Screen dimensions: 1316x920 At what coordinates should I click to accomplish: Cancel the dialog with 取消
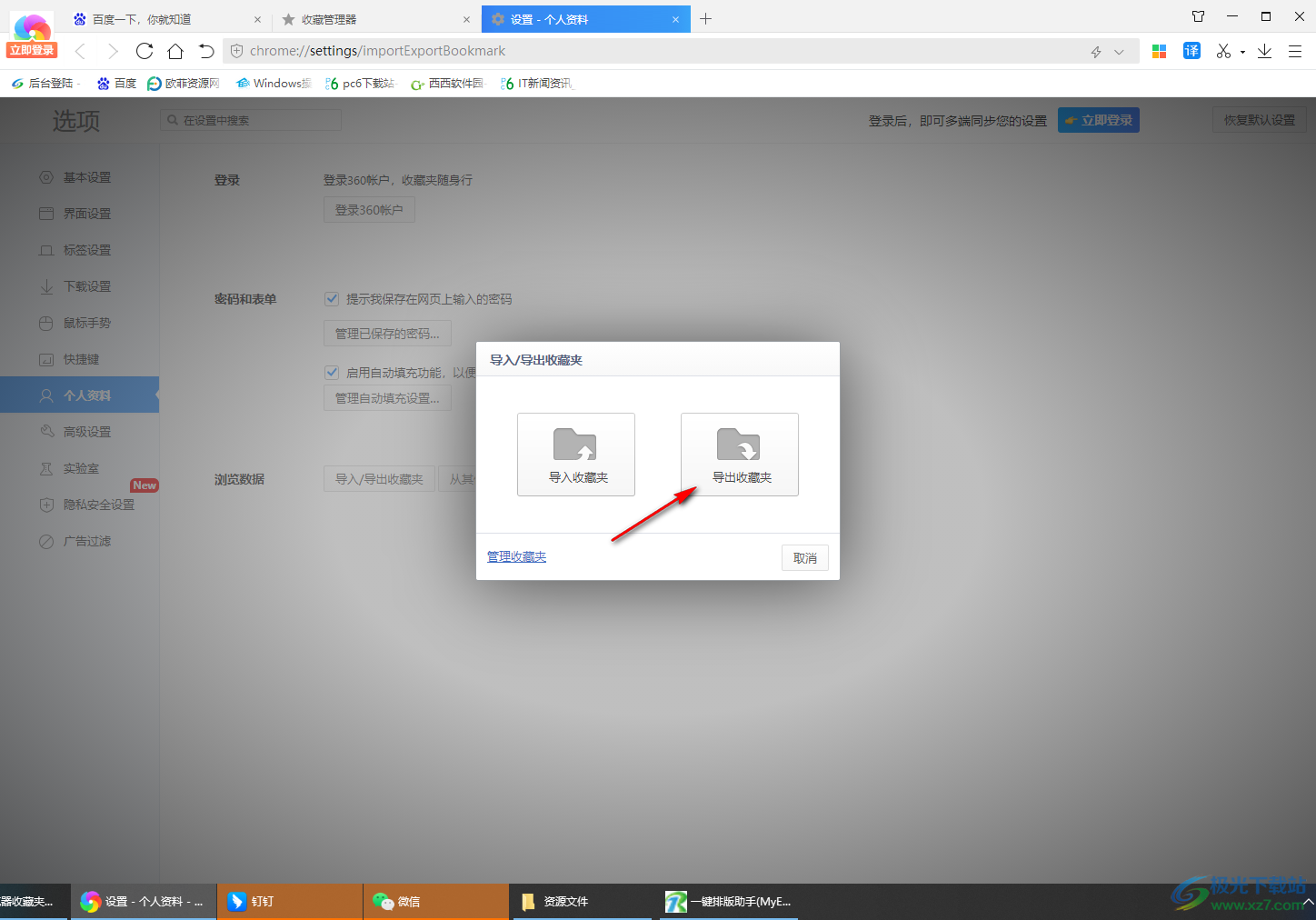click(x=805, y=558)
